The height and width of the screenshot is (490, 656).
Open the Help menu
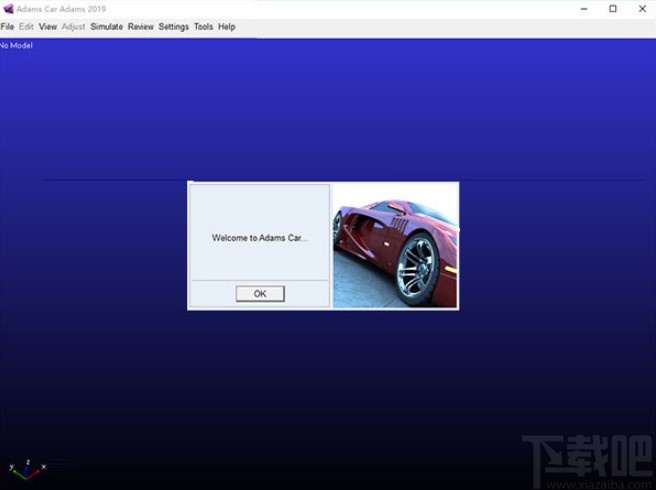[x=226, y=27]
